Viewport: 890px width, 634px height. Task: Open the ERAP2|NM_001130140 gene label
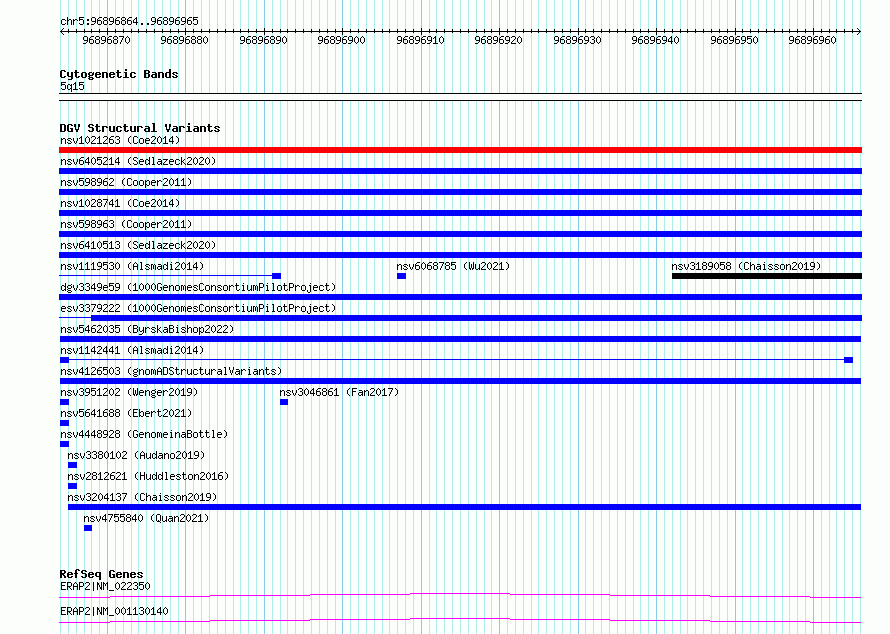point(114,611)
